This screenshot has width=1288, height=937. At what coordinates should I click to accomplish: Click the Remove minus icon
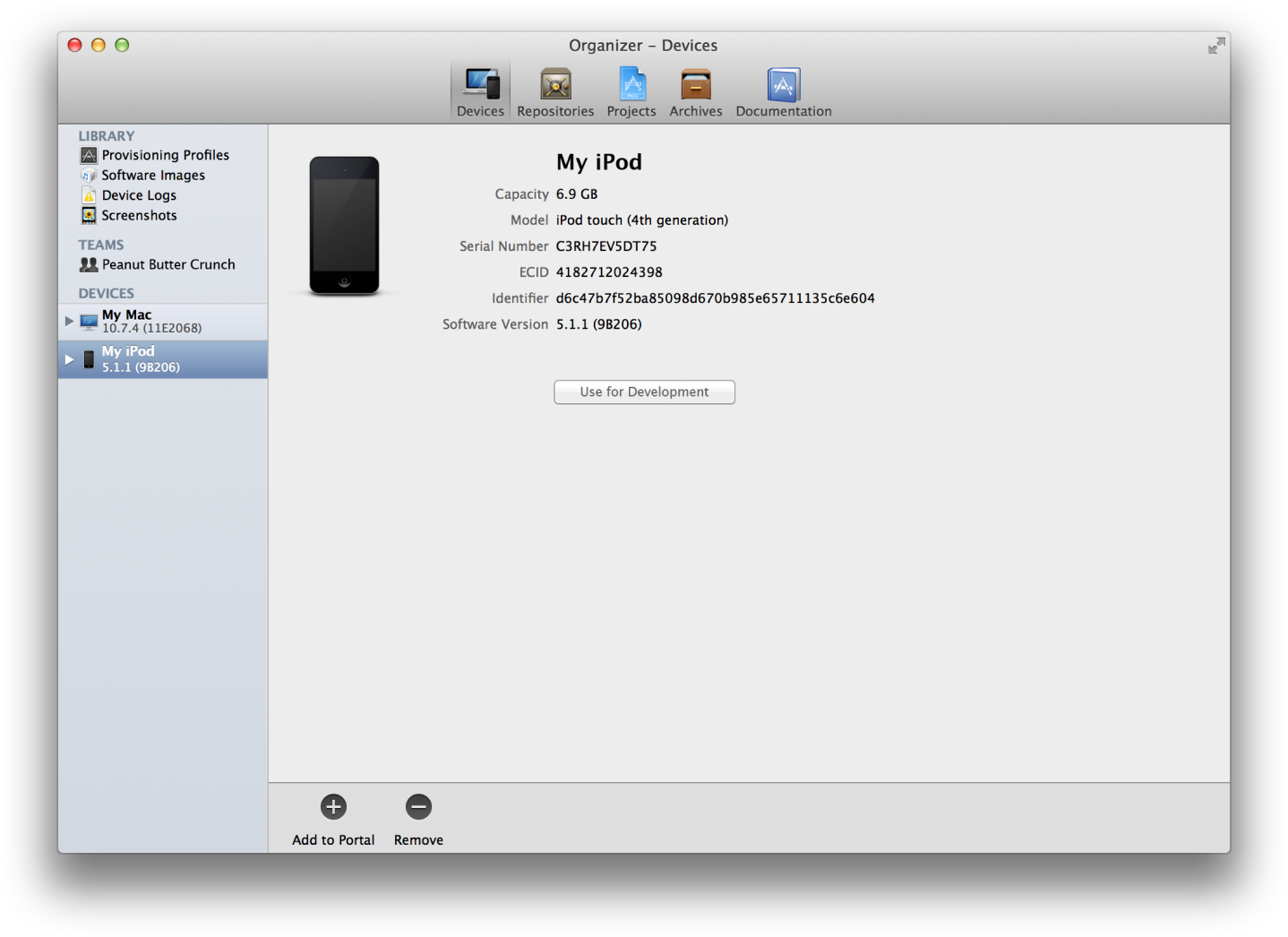tap(418, 807)
